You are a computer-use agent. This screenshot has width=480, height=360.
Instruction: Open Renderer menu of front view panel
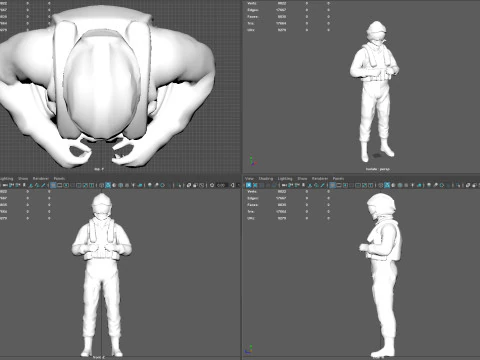point(40,179)
